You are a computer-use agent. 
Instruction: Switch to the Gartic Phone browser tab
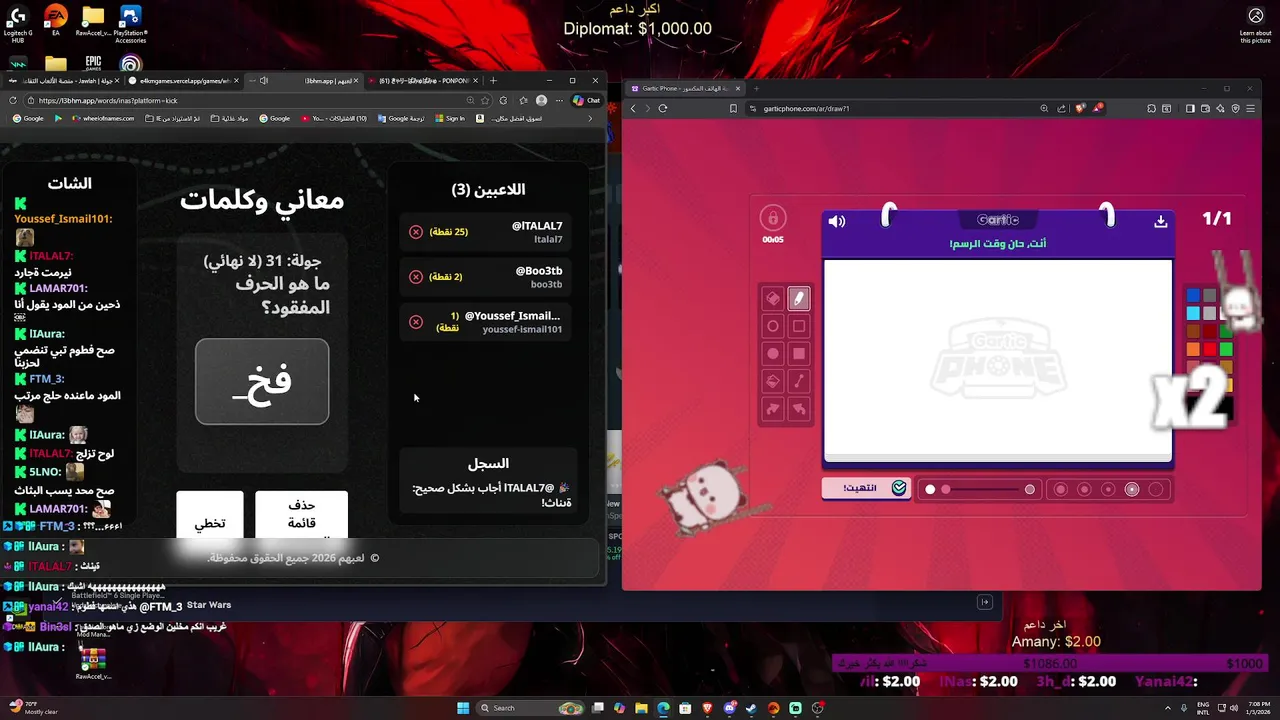687,88
